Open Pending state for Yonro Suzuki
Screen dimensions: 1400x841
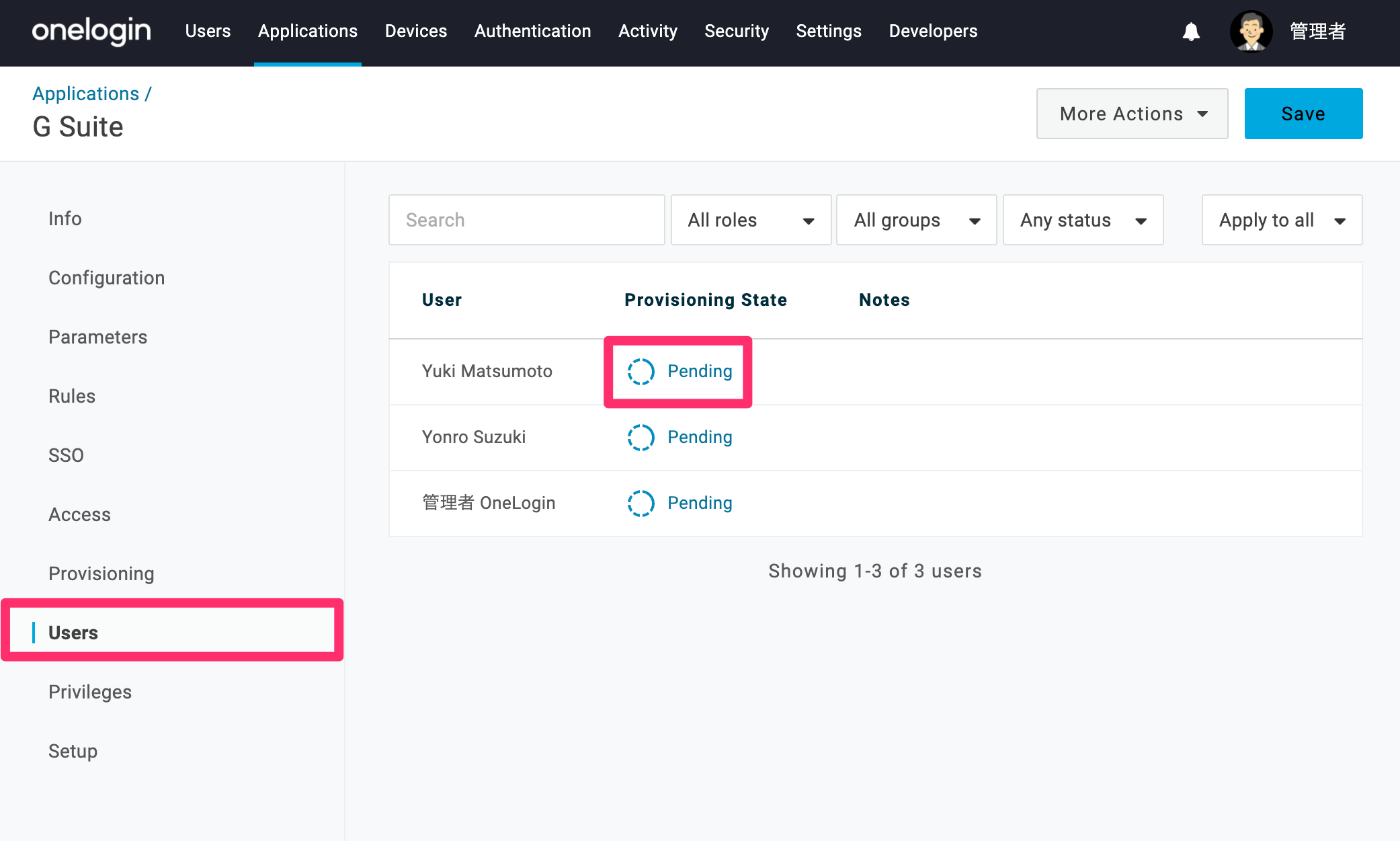click(700, 437)
